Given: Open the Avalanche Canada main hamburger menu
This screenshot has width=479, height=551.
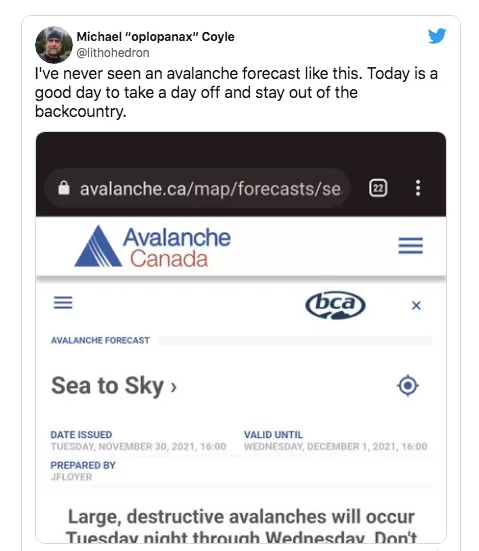Looking at the screenshot, I should tap(410, 245).
